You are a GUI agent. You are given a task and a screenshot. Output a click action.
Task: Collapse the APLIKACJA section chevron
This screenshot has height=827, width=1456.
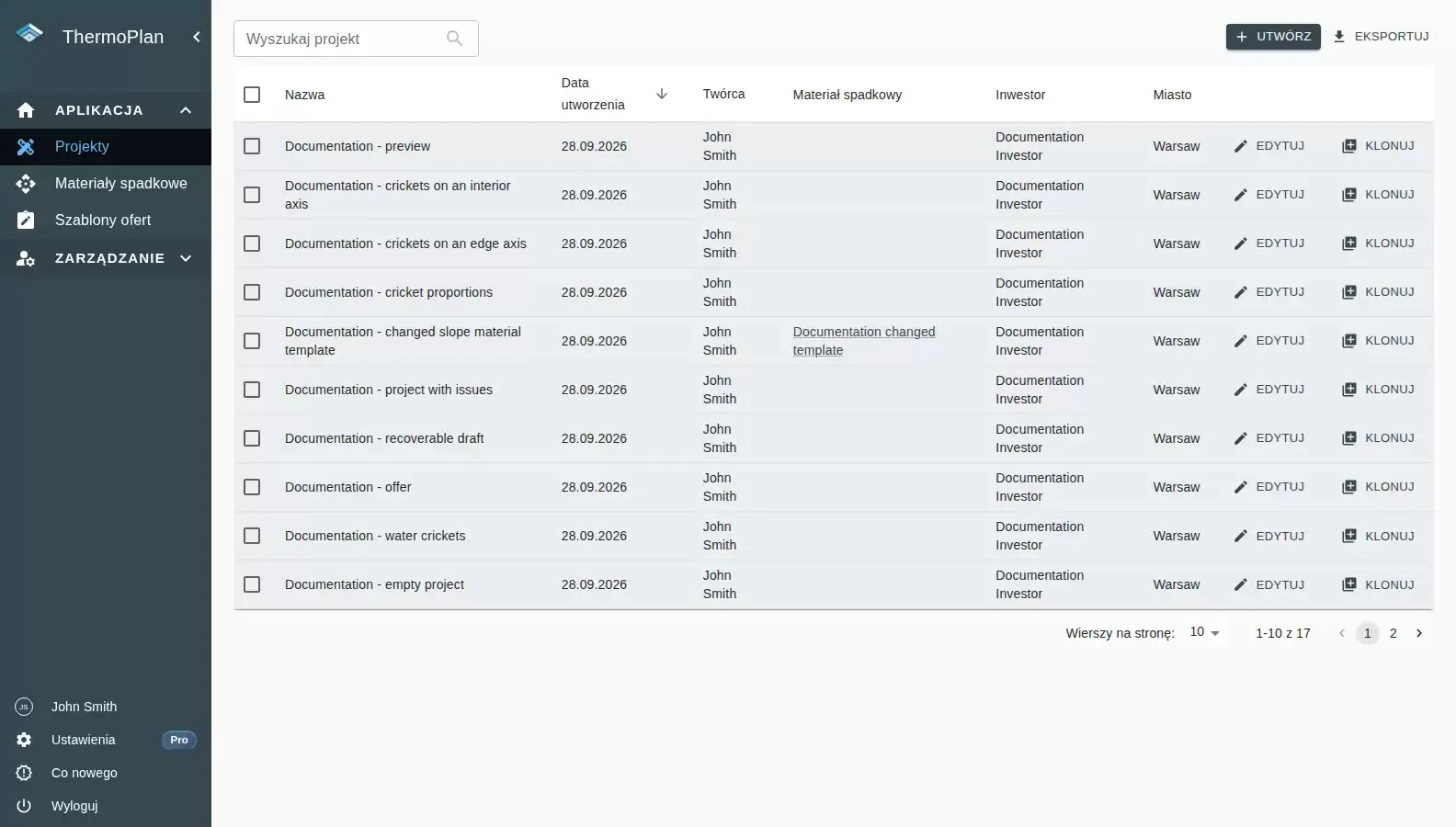pyautogui.click(x=186, y=110)
